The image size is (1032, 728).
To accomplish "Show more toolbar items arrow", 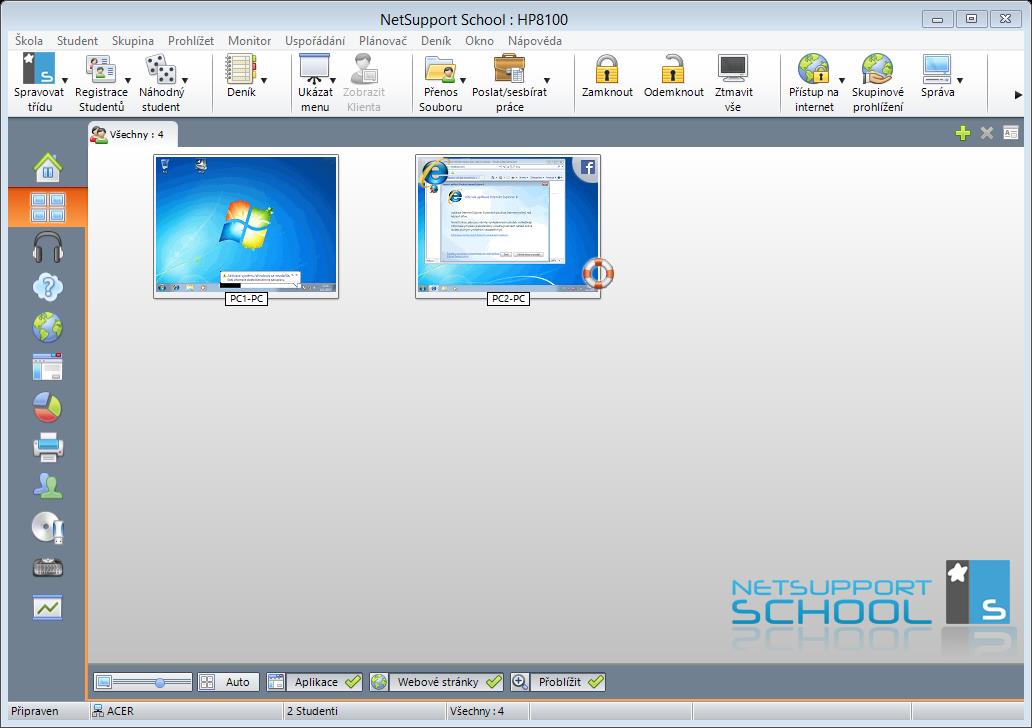I will [1018, 95].
